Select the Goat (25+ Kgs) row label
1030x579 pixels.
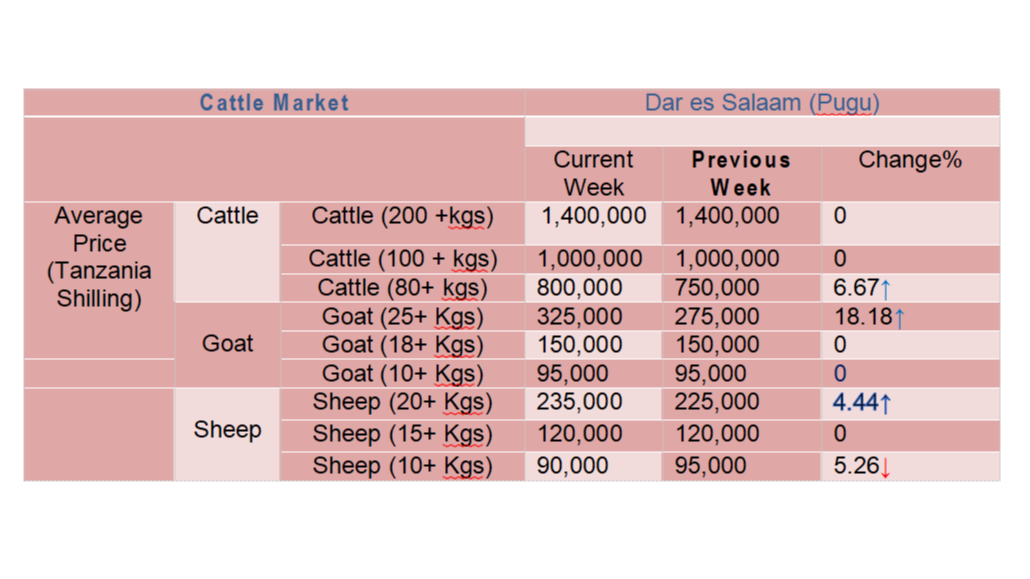402,317
